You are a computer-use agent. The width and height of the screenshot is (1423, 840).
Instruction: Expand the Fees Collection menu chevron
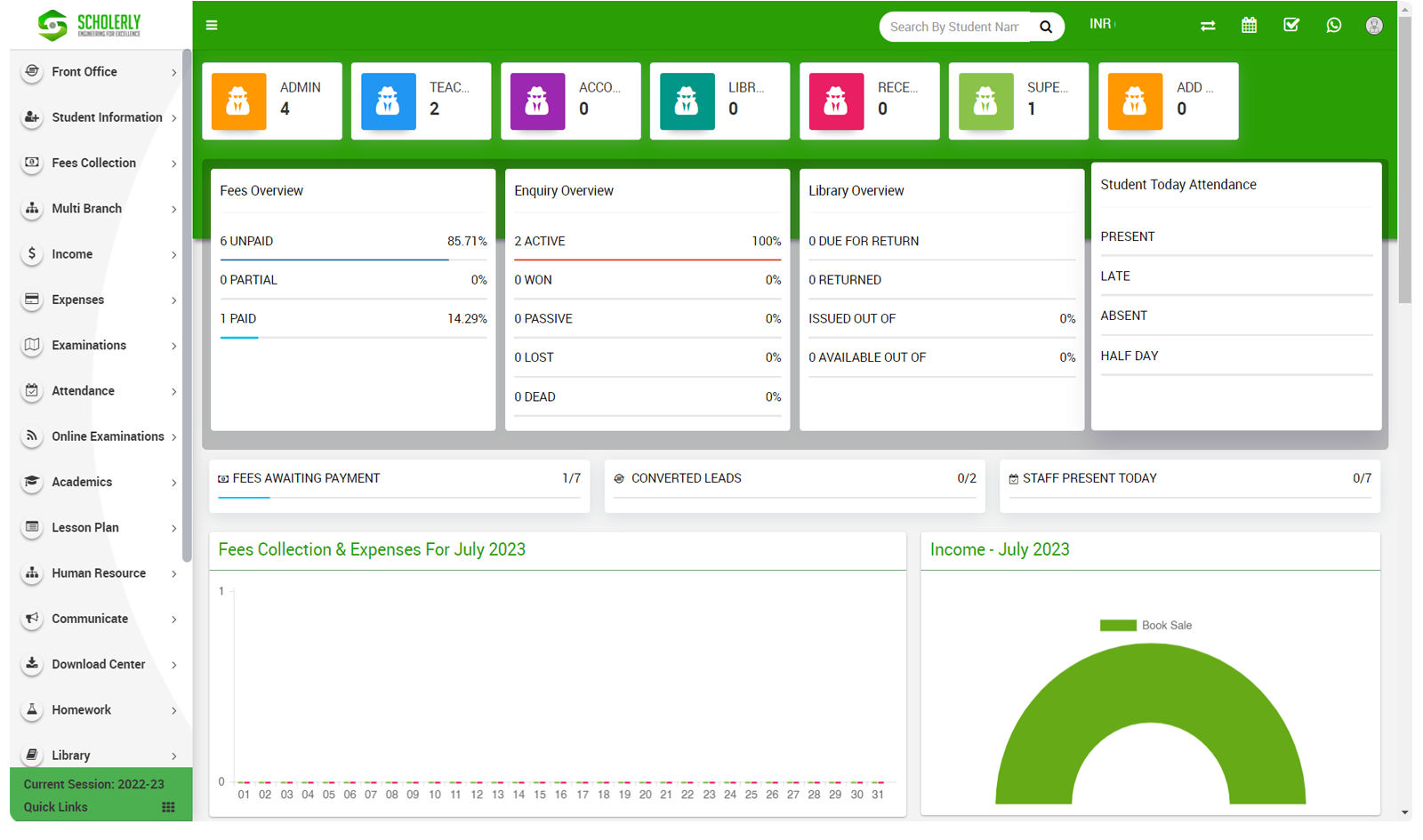click(173, 164)
